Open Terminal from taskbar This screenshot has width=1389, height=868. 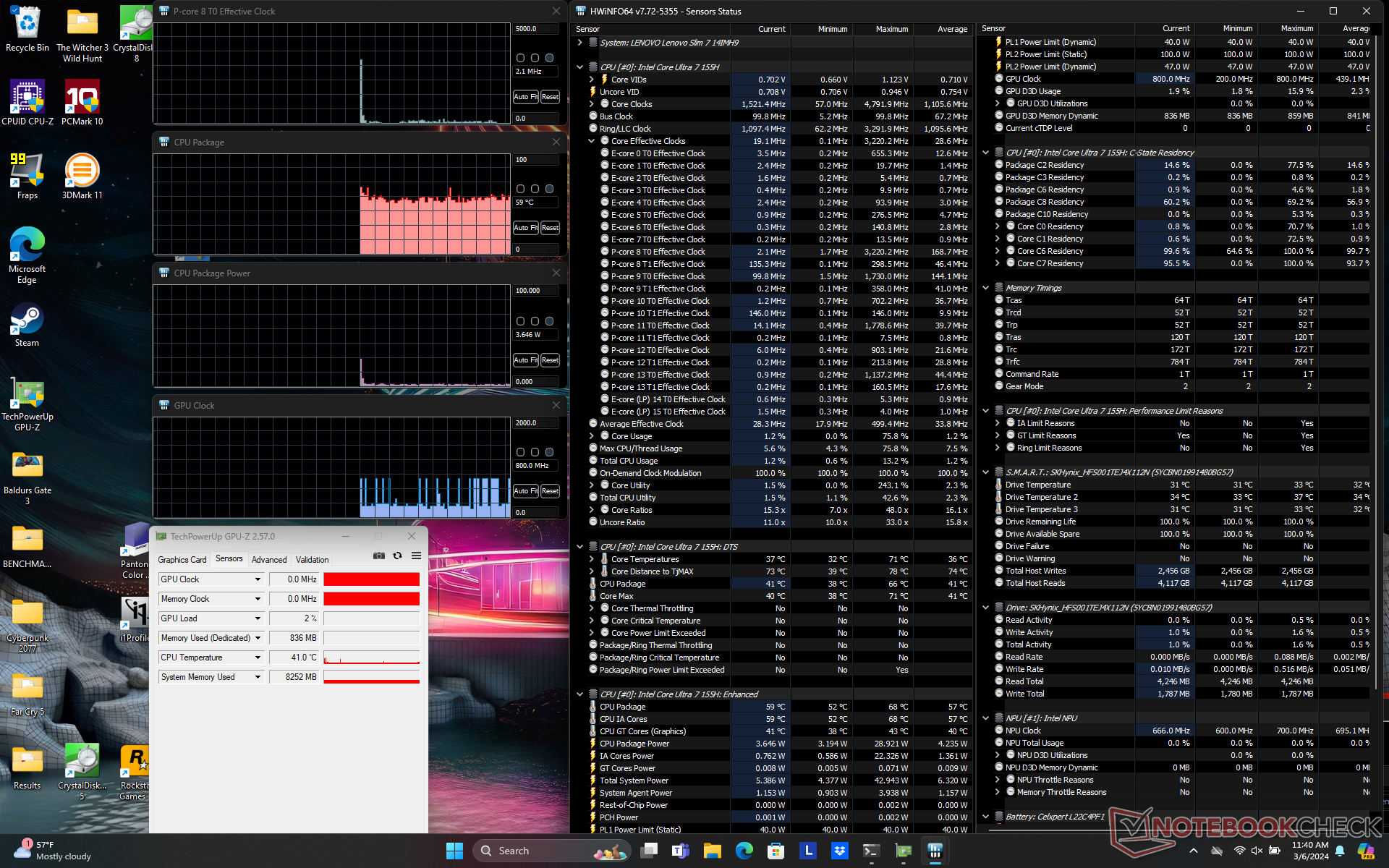872,851
